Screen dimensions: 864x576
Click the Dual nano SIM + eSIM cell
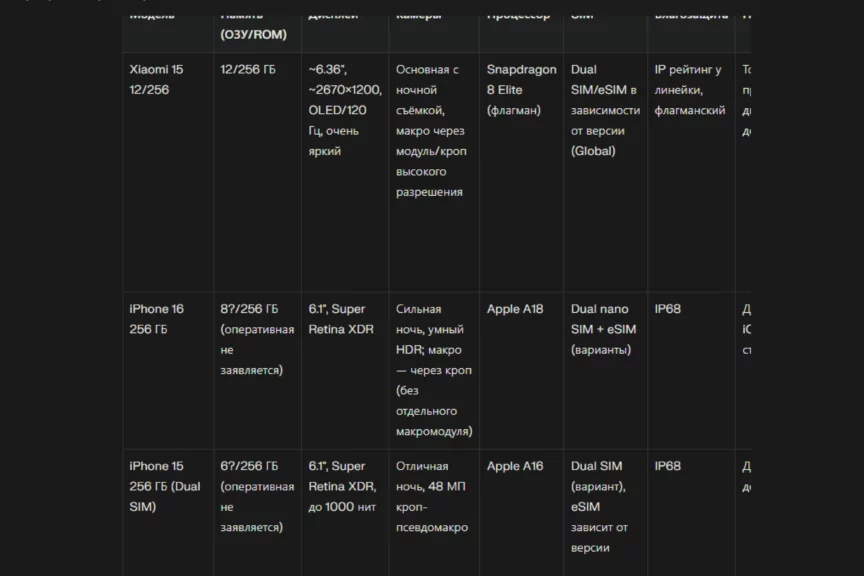(603, 329)
